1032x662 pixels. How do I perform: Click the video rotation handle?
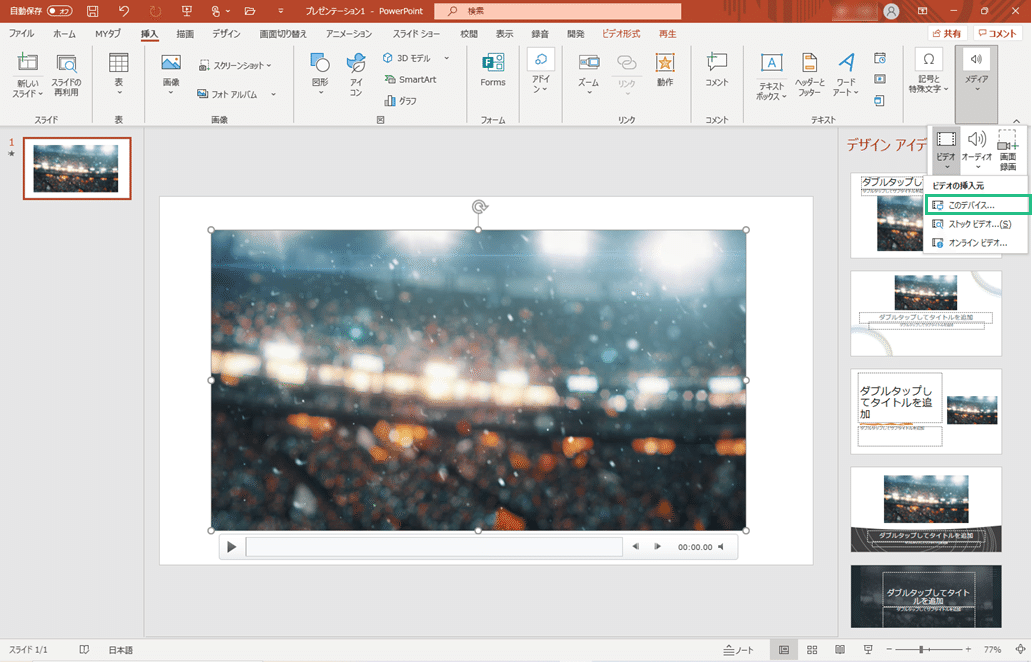479,207
